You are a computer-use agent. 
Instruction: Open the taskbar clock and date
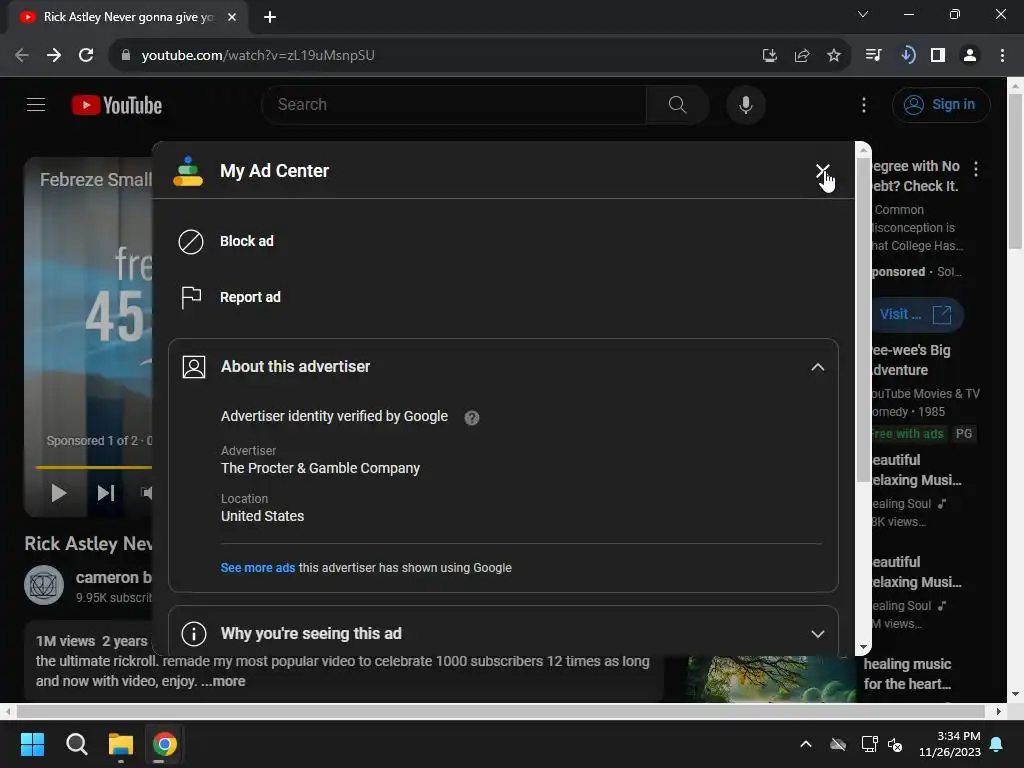[950, 744]
